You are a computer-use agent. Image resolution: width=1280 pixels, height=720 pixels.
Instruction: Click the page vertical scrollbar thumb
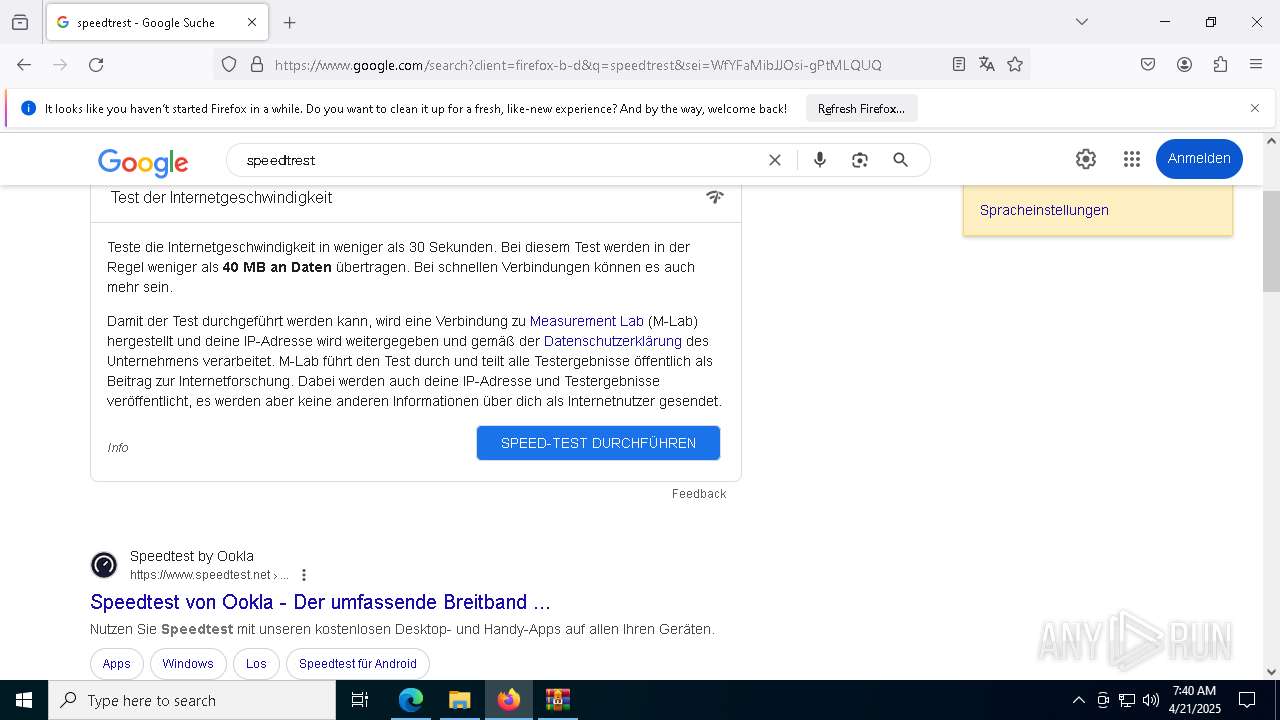(x=1272, y=239)
